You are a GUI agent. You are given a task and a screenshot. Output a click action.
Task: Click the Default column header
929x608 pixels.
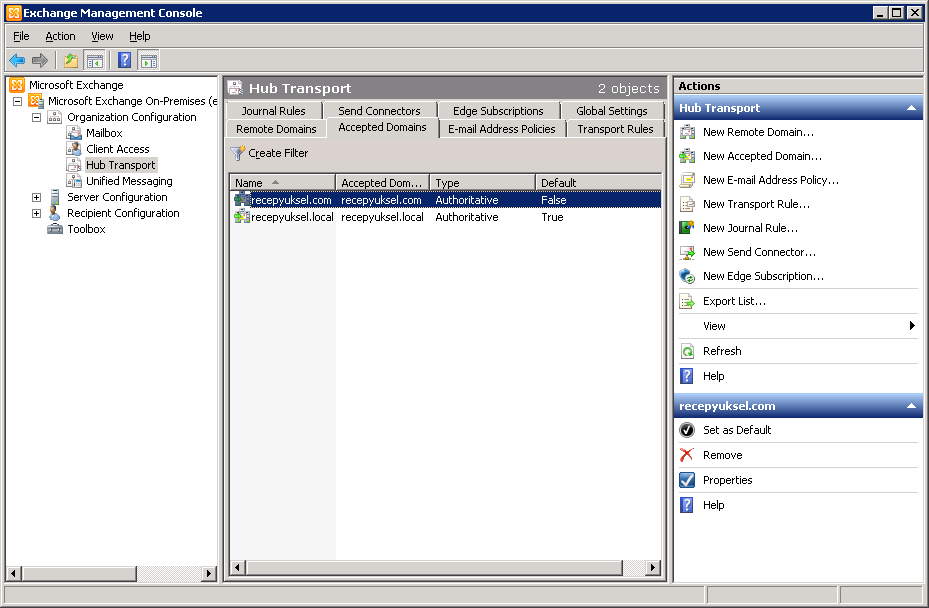[598, 183]
